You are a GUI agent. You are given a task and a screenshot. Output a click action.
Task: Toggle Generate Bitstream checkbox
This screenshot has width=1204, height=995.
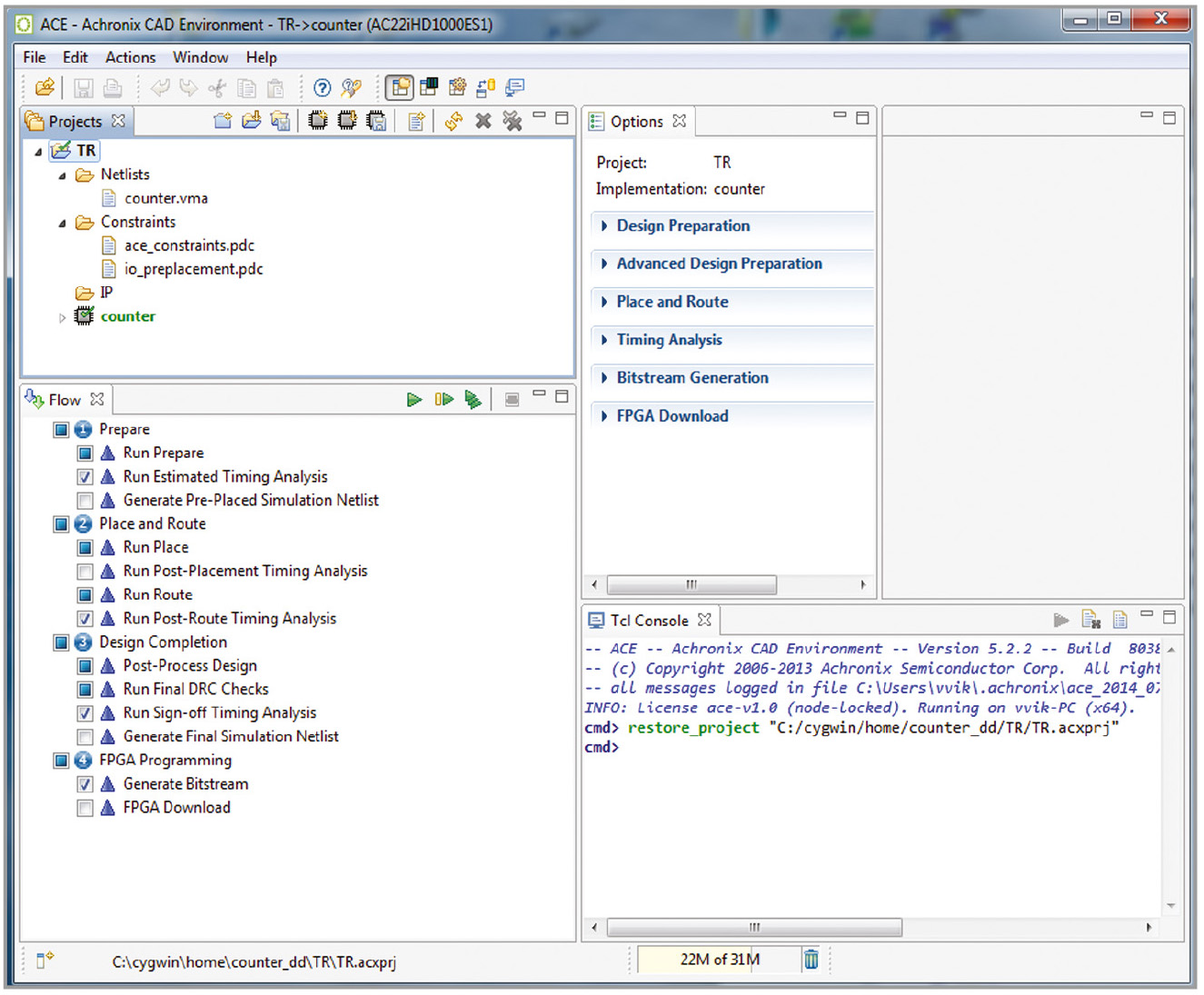[85, 784]
